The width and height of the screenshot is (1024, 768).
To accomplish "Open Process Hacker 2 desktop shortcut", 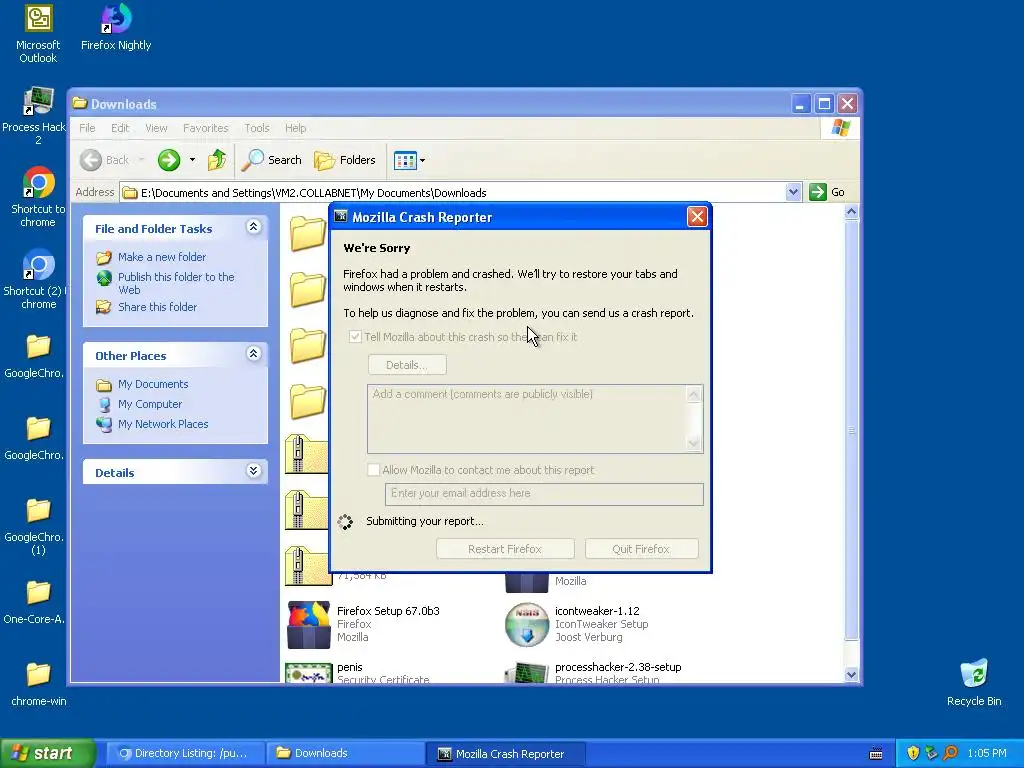I will pyautogui.click(x=36, y=116).
